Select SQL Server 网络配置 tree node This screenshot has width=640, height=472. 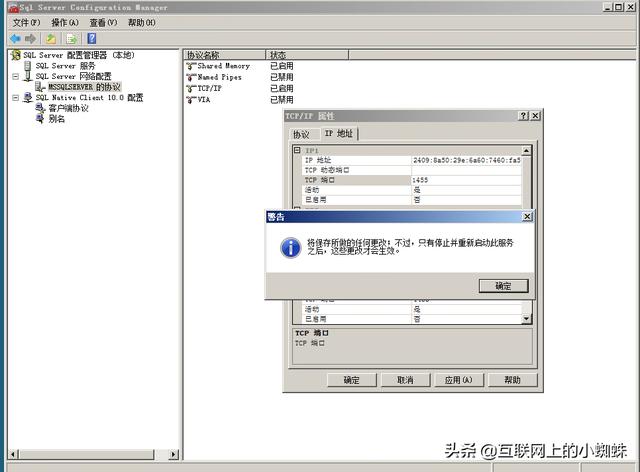point(73,76)
